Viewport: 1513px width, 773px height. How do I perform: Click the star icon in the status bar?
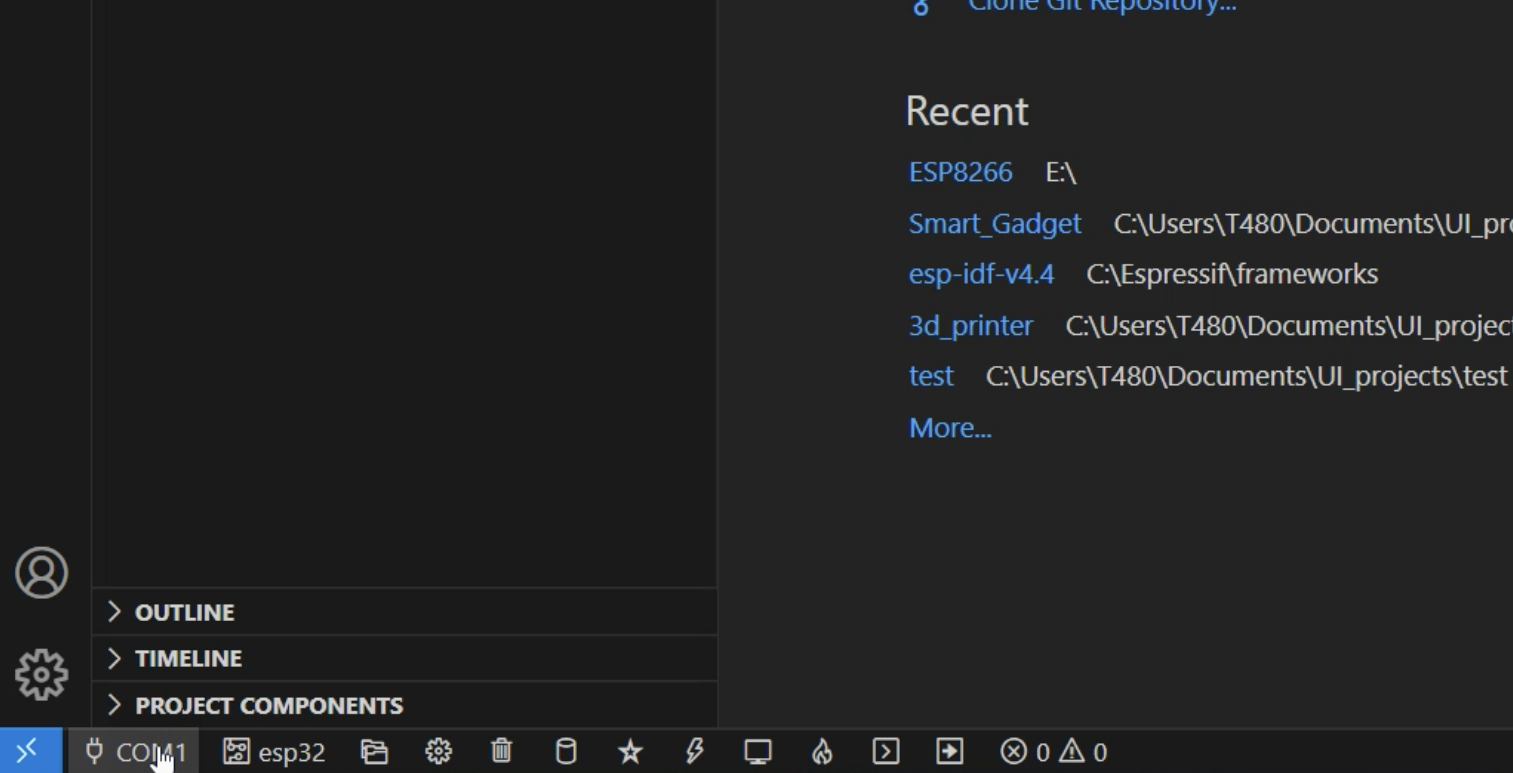630,752
